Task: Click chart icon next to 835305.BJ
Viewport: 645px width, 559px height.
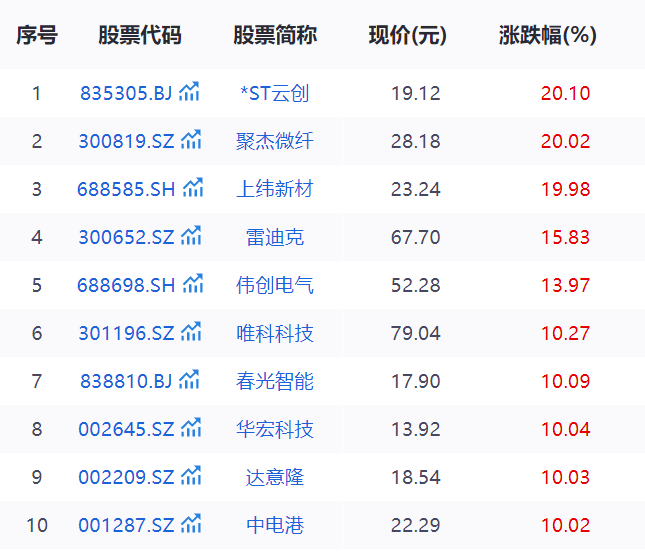Action: pos(189,93)
